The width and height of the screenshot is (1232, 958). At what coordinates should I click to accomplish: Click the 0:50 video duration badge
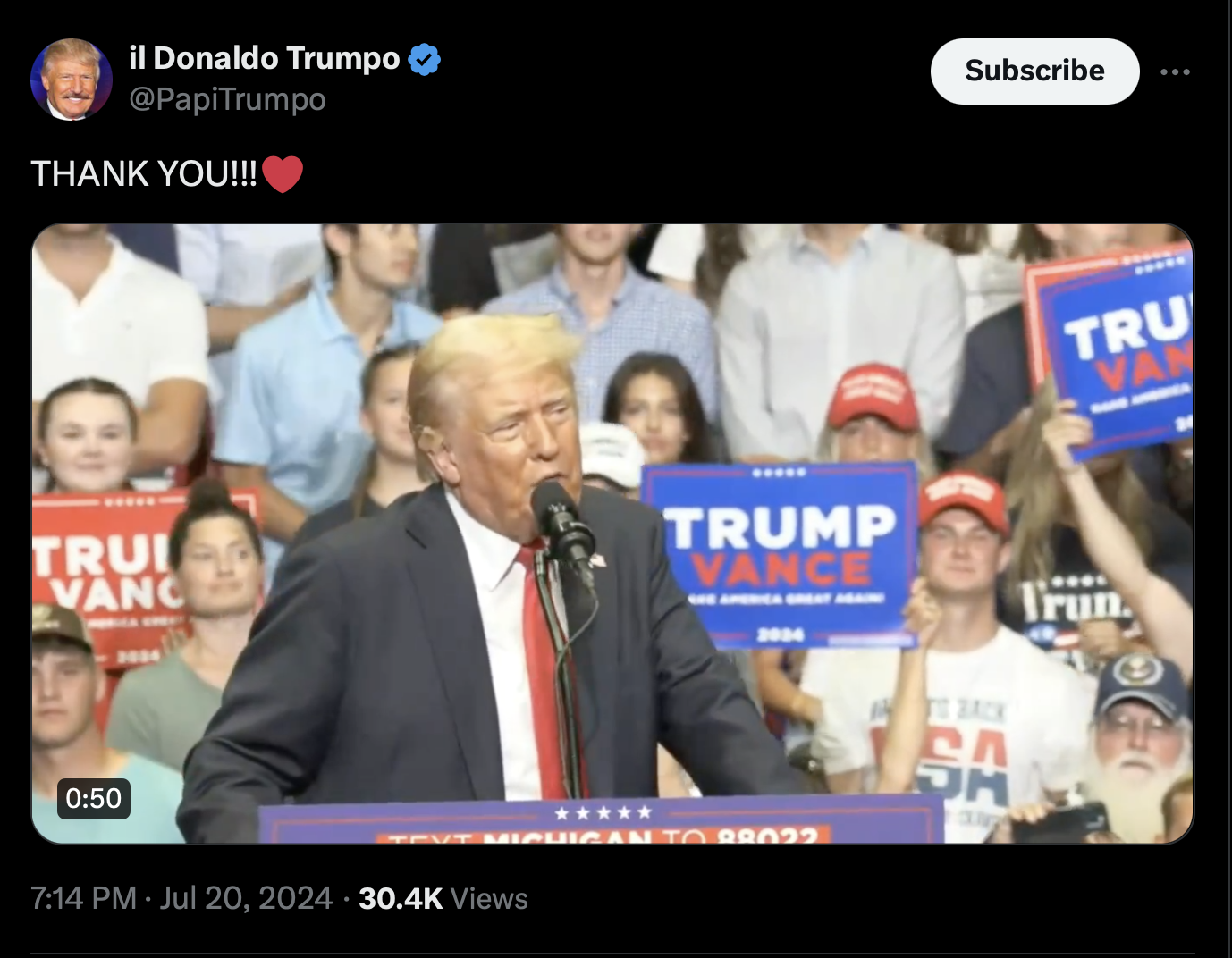94,798
